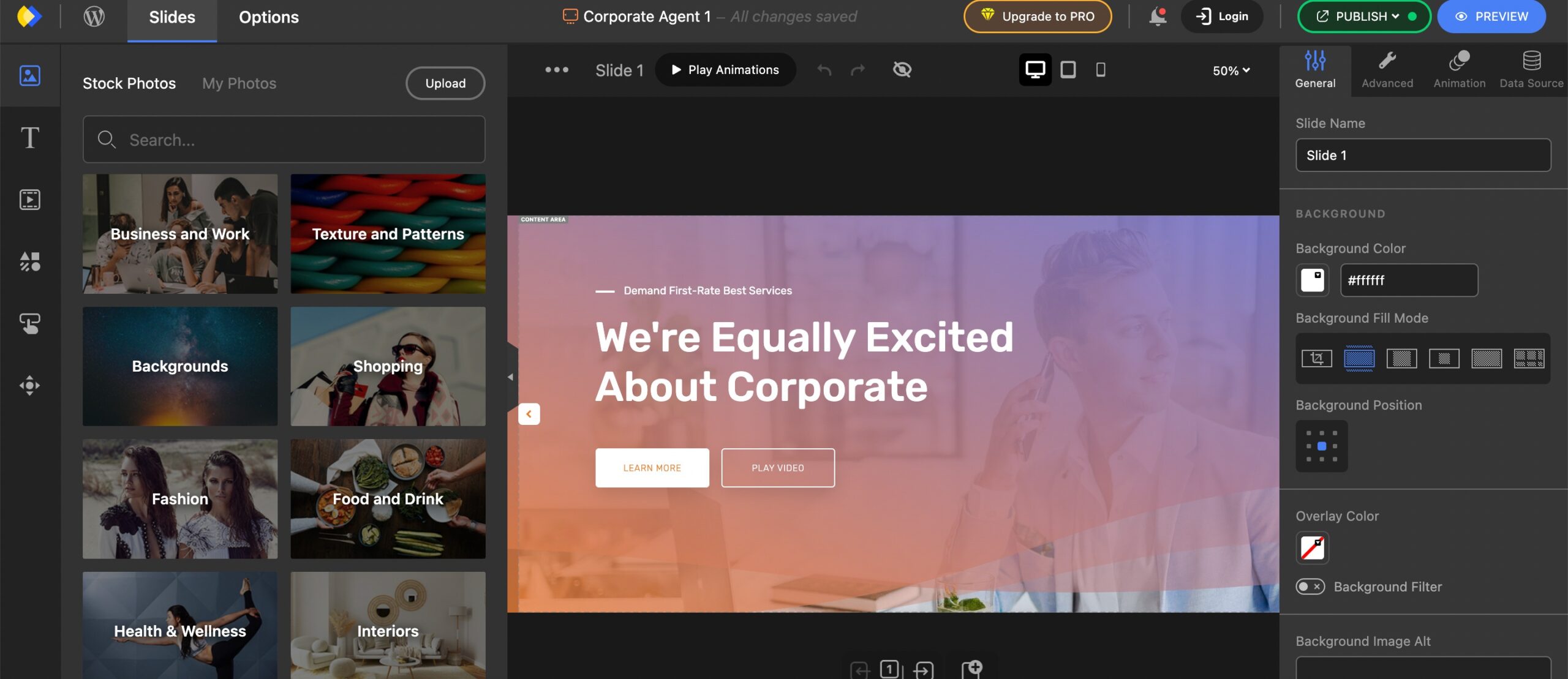Click the Desktop preview mode icon
Image resolution: width=1568 pixels, height=679 pixels.
(1034, 69)
